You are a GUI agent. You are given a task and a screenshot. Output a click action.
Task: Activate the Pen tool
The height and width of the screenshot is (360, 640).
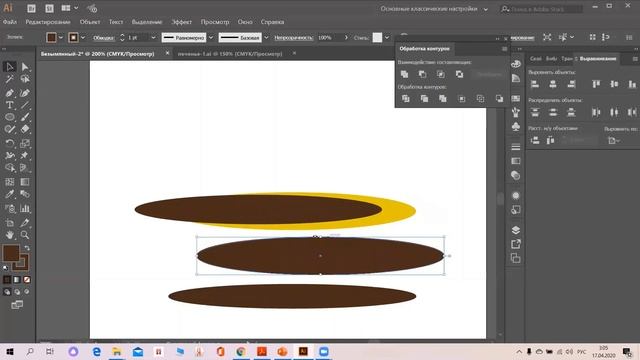point(10,93)
